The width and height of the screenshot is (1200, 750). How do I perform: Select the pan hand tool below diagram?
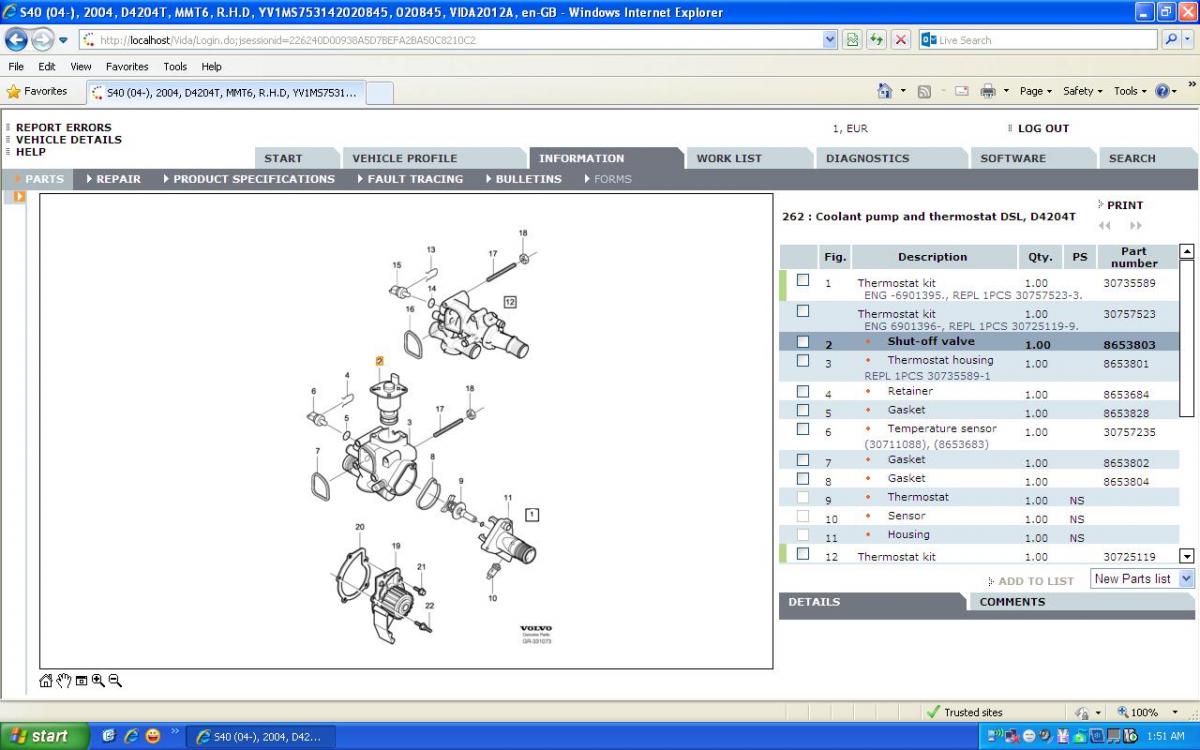coord(64,681)
